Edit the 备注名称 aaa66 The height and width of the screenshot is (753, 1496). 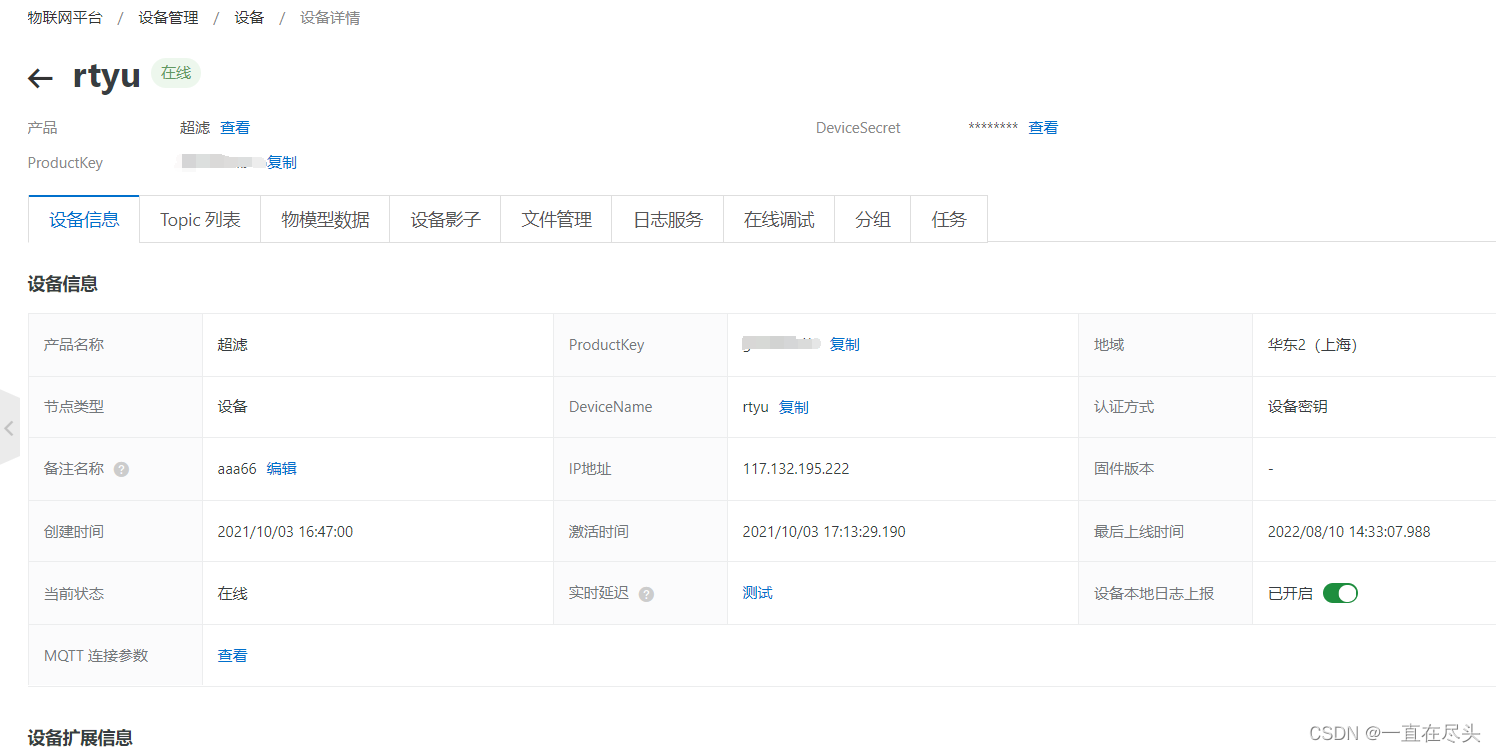[281, 468]
